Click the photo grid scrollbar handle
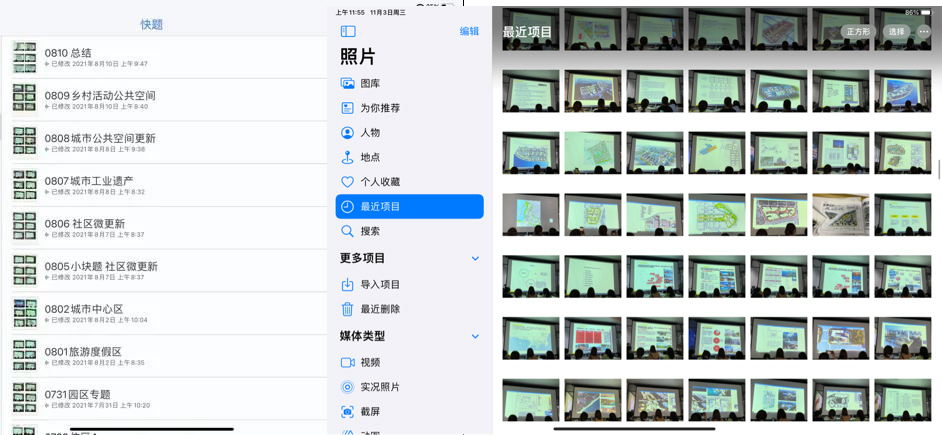The width and height of the screenshot is (942, 435). coord(939,169)
